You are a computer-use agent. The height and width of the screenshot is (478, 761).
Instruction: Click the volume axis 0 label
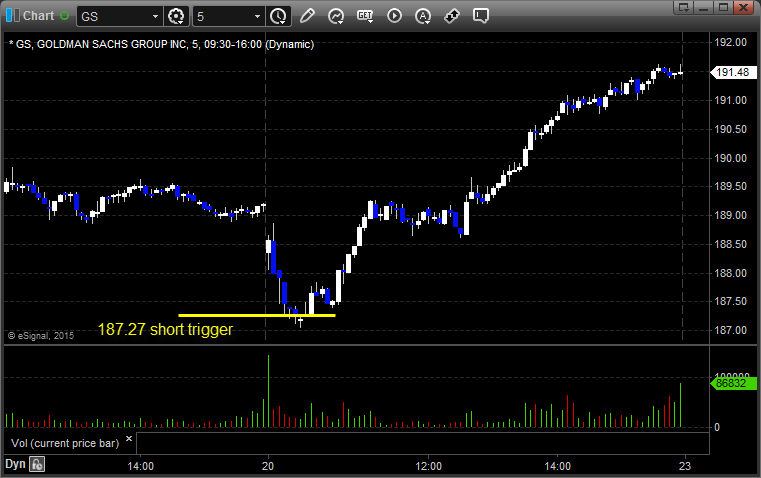pos(717,428)
